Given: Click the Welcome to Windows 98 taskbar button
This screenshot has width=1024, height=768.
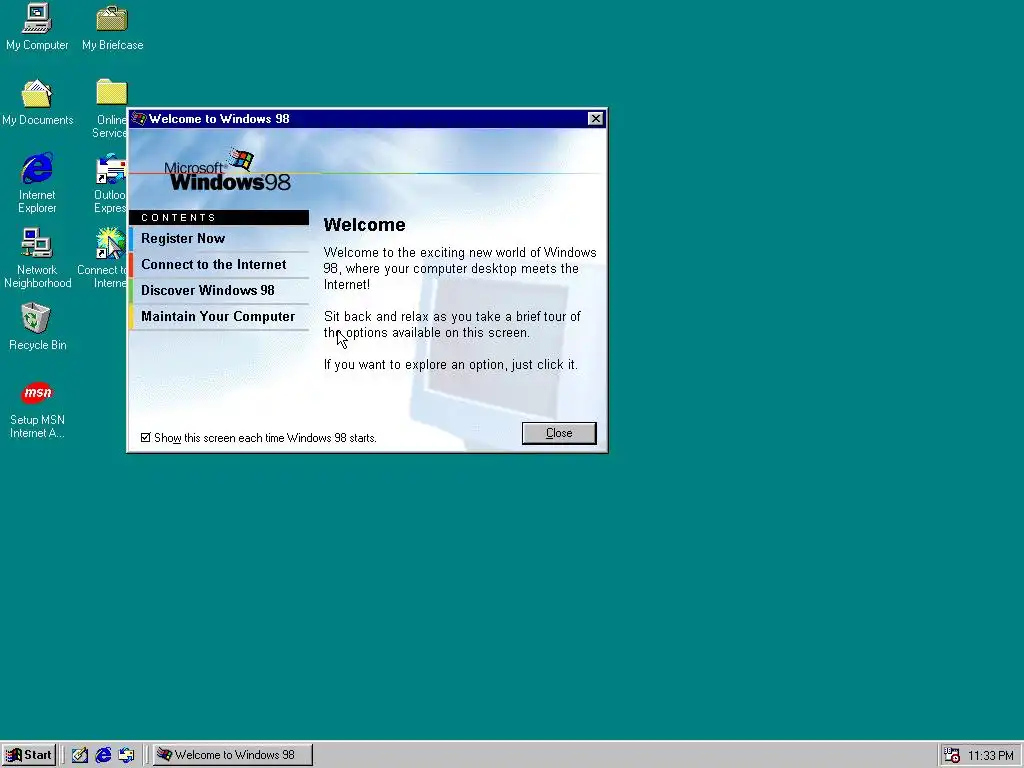Looking at the screenshot, I should tap(232, 755).
